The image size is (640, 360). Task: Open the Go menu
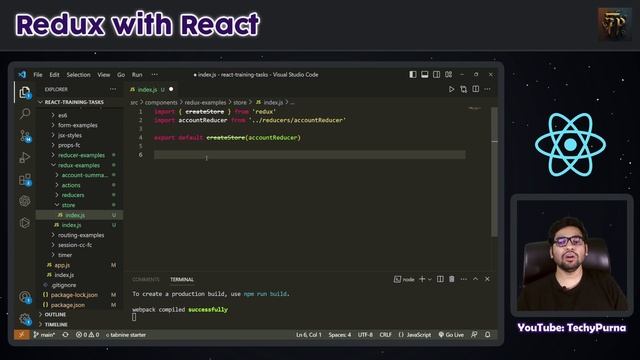[x=121, y=75]
